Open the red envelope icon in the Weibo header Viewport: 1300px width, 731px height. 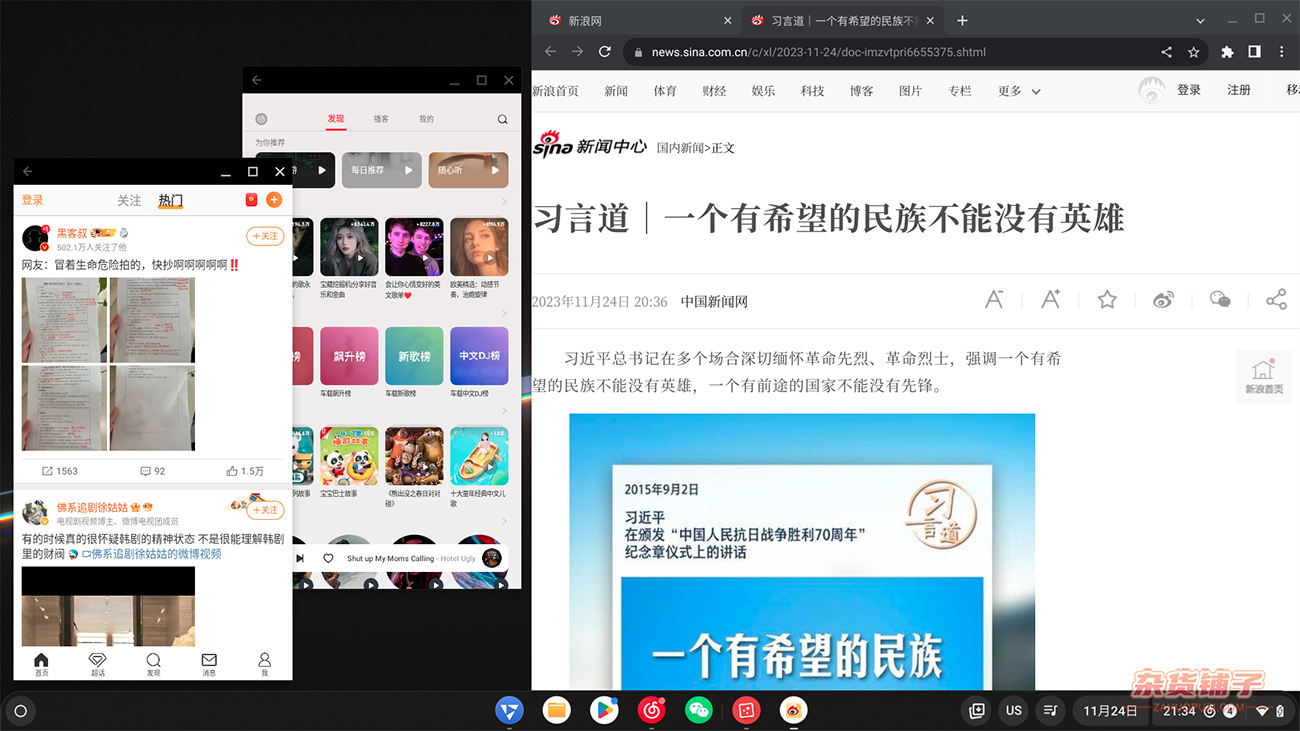click(251, 200)
